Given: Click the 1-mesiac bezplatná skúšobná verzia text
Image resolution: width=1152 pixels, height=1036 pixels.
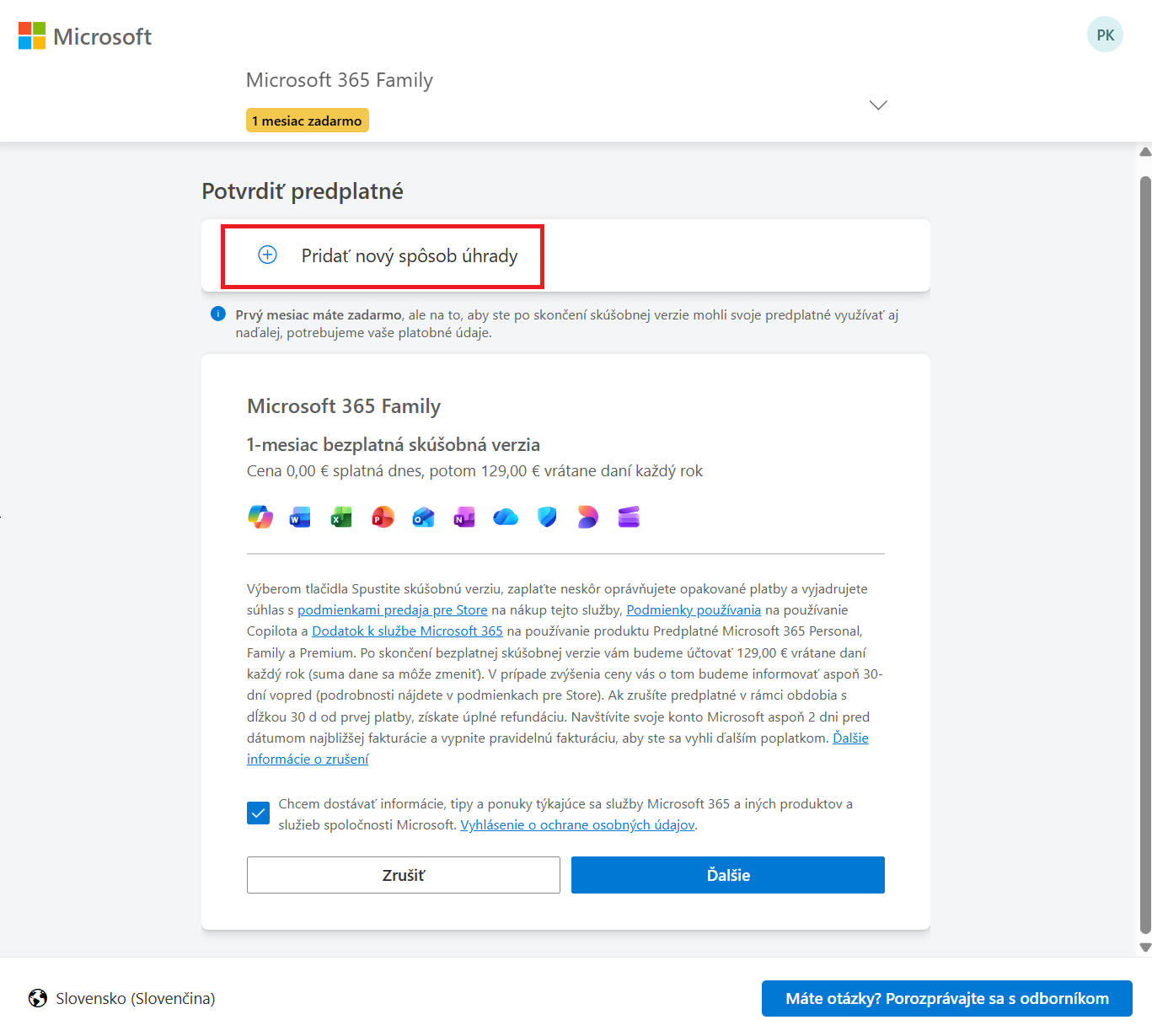Looking at the screenshot, I should [x=394, y=444].
